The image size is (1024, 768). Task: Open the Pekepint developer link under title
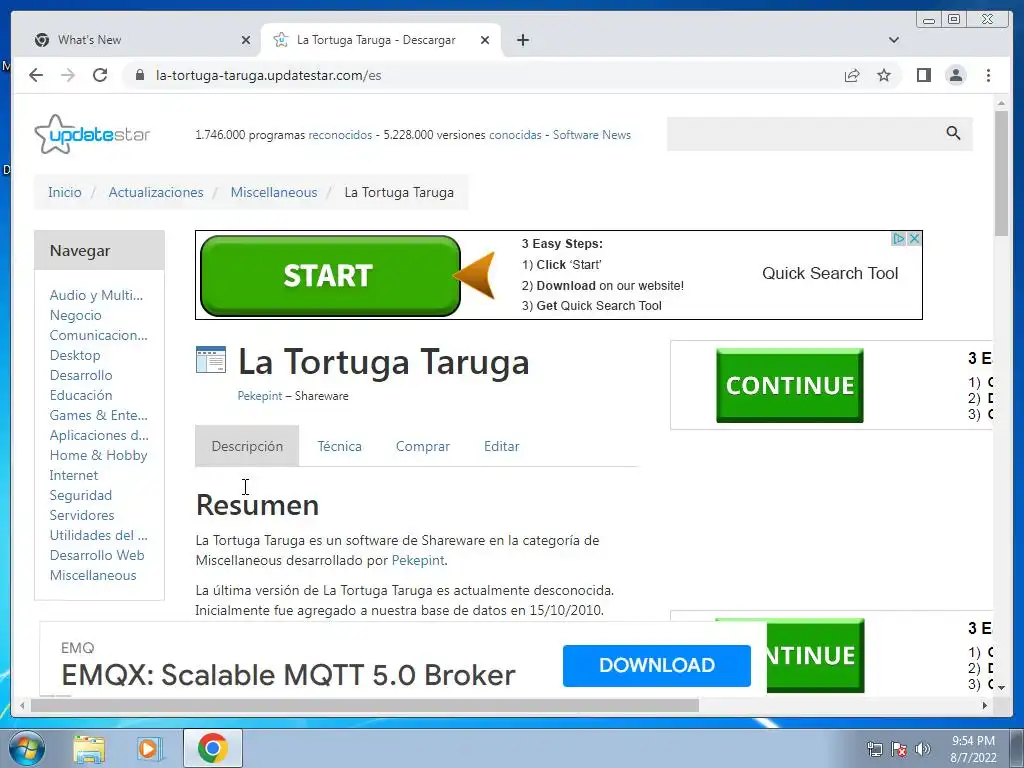tap(259, 396)
